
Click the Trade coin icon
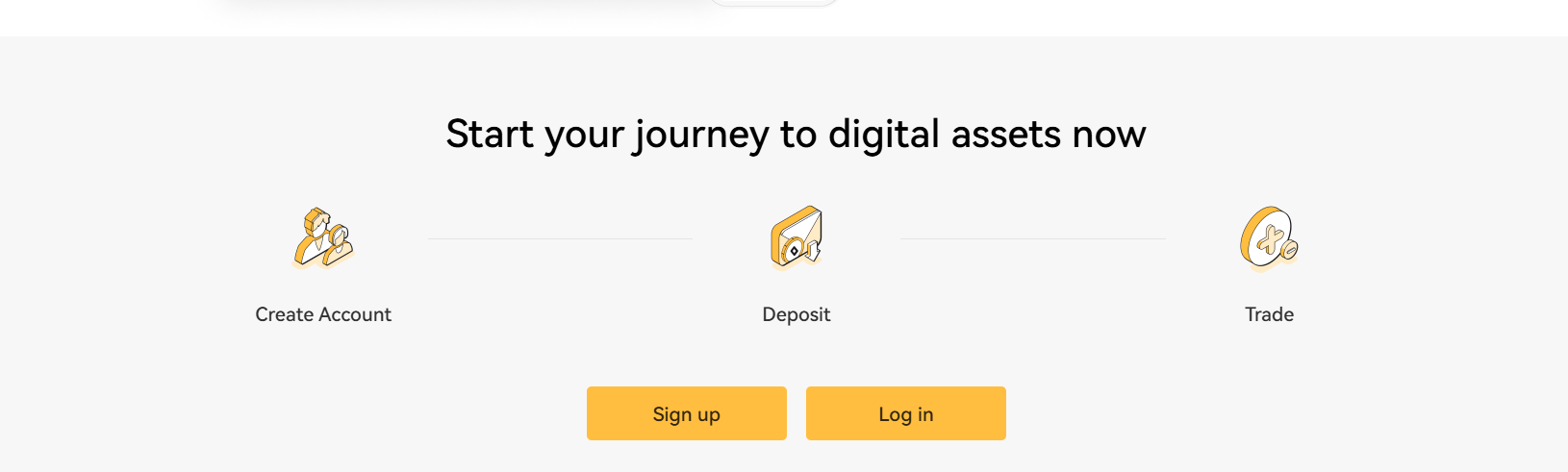click(1268, 237)
